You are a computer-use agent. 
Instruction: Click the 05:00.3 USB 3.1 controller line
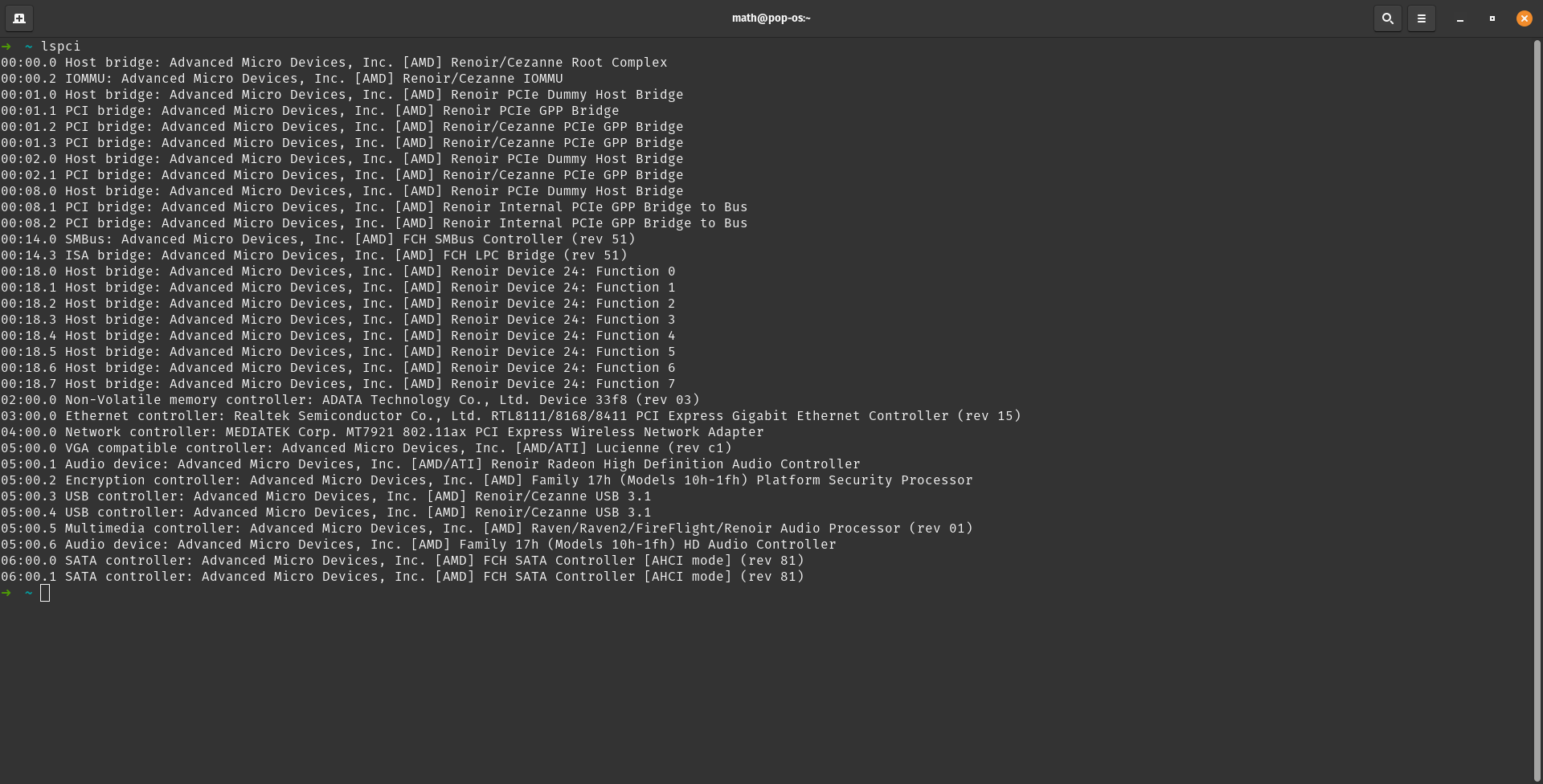click(326, 496)
